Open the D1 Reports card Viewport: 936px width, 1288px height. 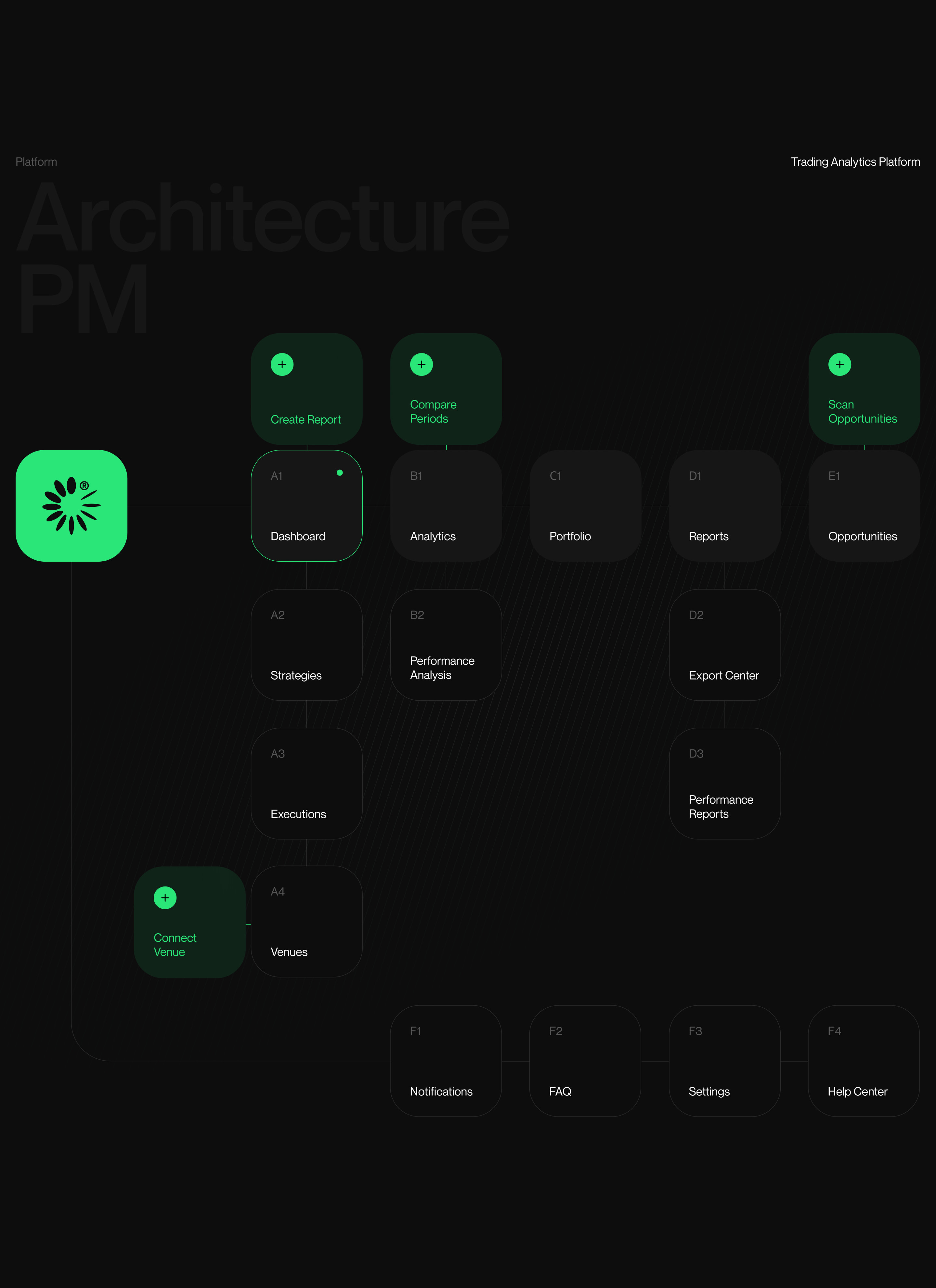725,505
